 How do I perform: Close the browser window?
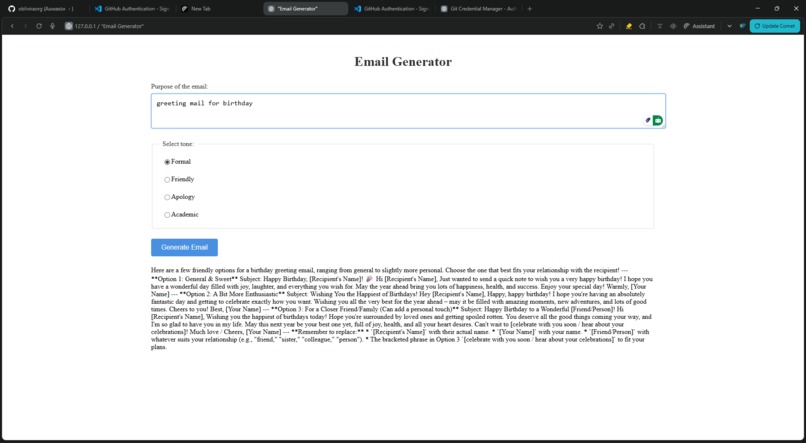point(795,9)
